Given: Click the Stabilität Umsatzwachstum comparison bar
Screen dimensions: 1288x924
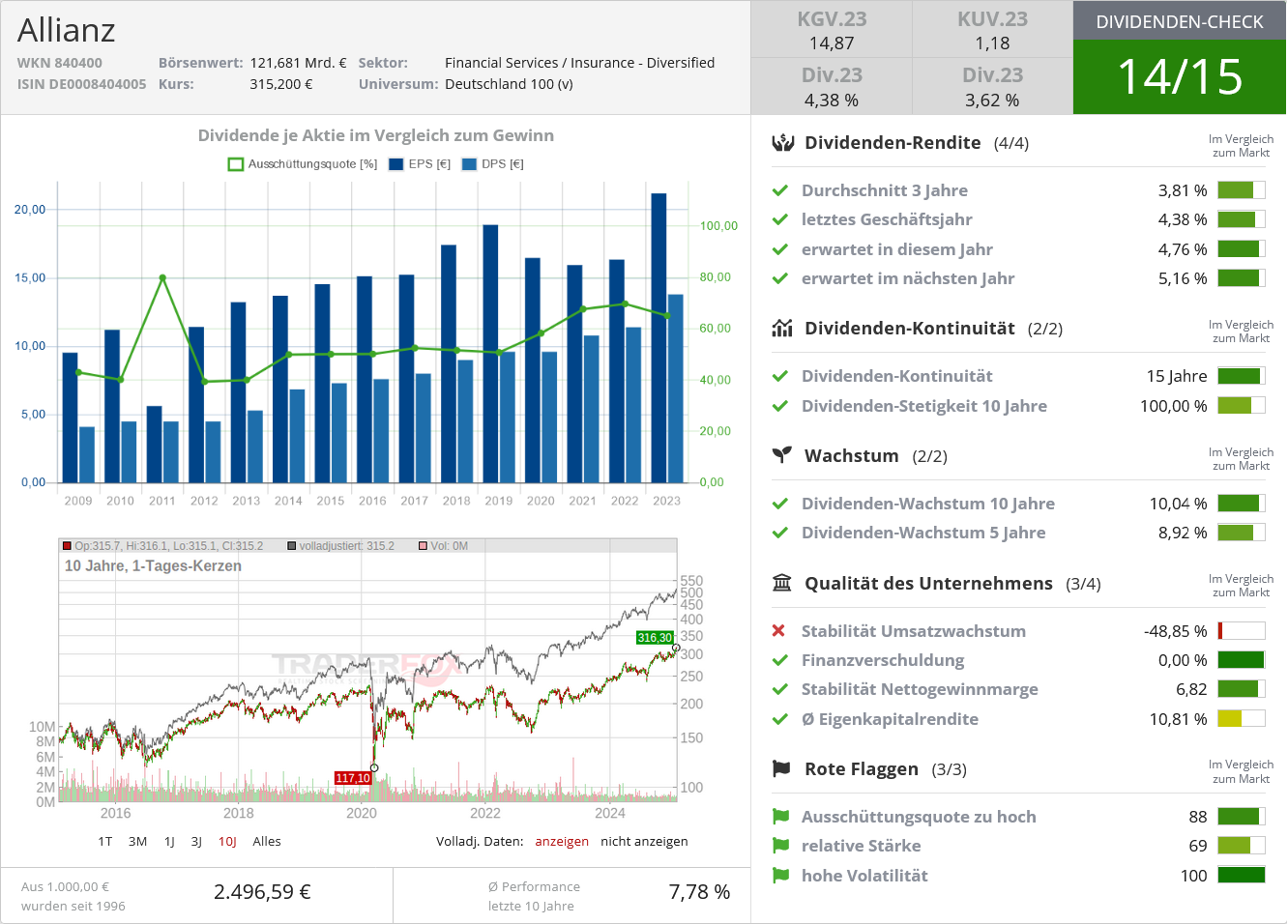Looking at the screenshot, I should [x=1242, y=631].
